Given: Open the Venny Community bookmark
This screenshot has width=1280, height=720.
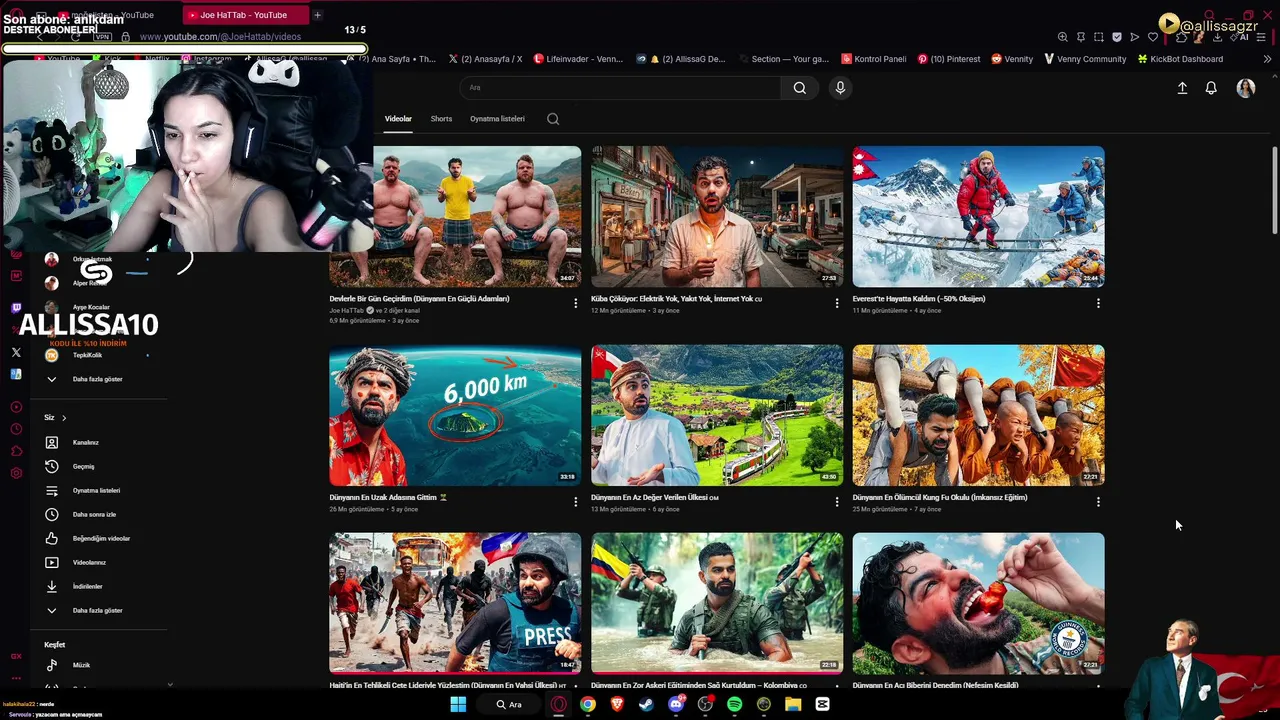Looking at the screenshot, I should coord(1085,59).
